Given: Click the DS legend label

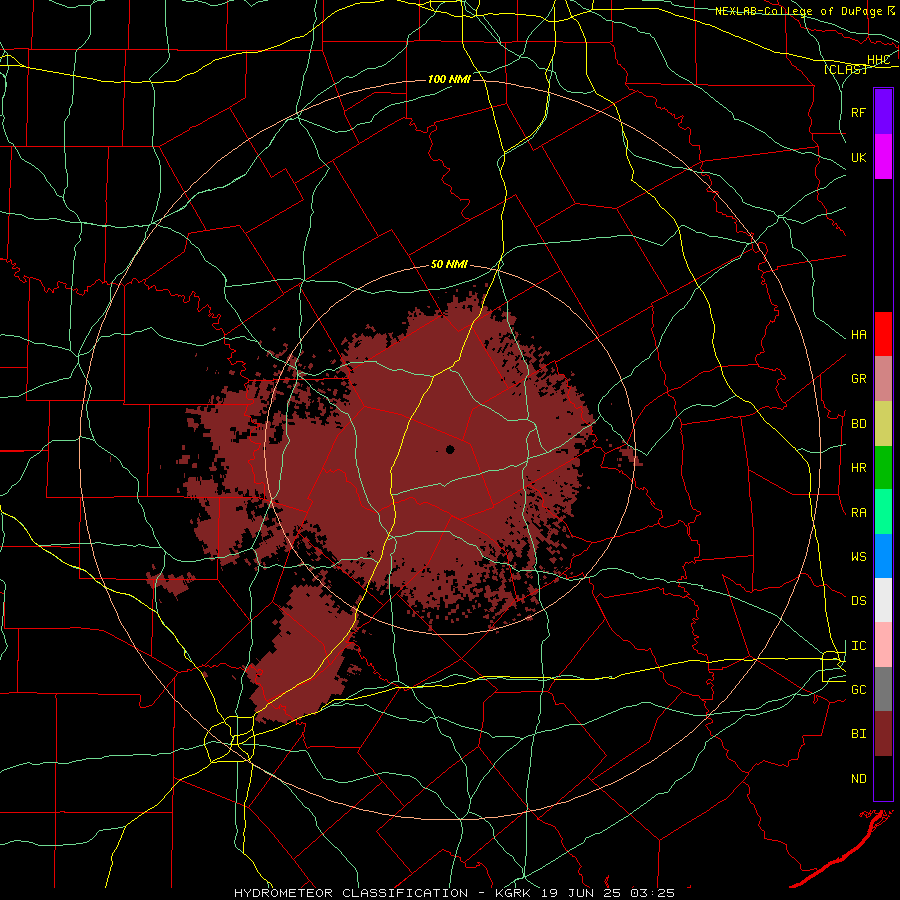Looking at the screenshot, I should pyautogui.click(x=859, y=601).
